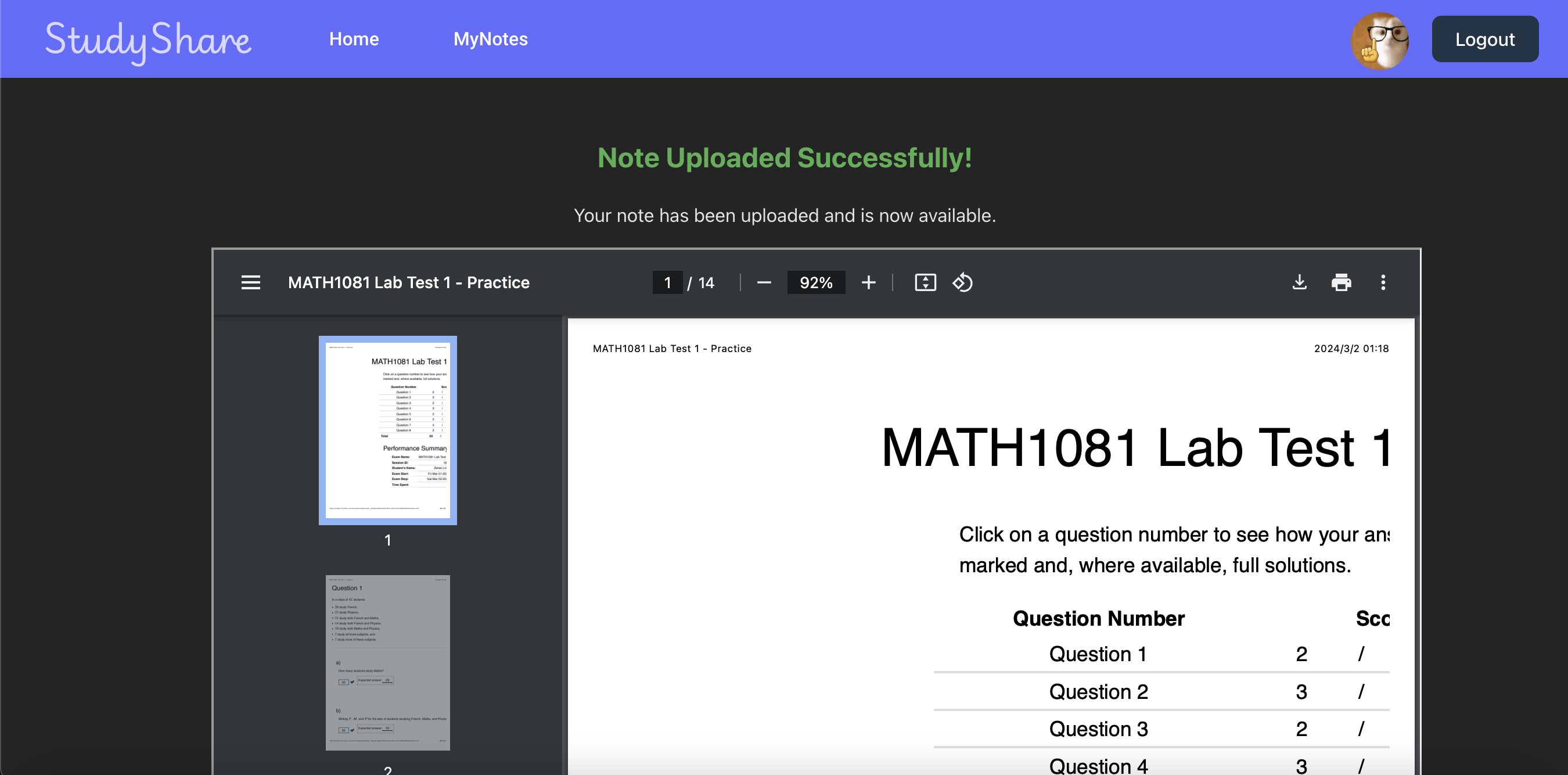The width and height of the screenshot is (1568, 775).
Task: Click the PDF title MATH1081 Lab Test 1 - Practice
Action: tap(408, 282)
